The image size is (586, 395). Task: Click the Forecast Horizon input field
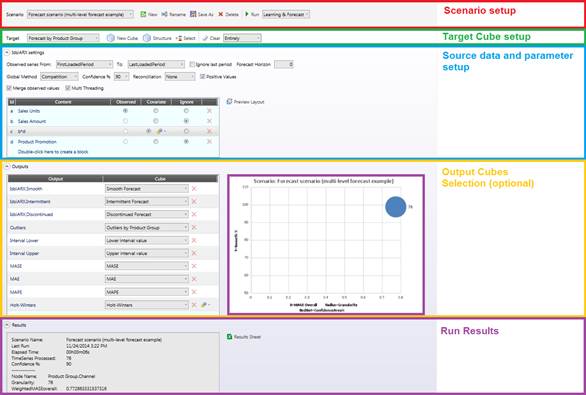[x=284, y=64]
